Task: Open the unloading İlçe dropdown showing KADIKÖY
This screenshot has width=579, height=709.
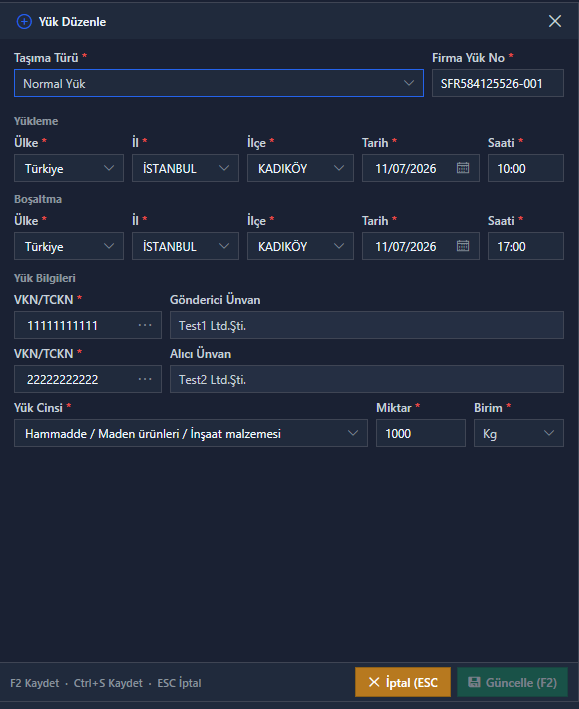Action: tap(300, 246)
